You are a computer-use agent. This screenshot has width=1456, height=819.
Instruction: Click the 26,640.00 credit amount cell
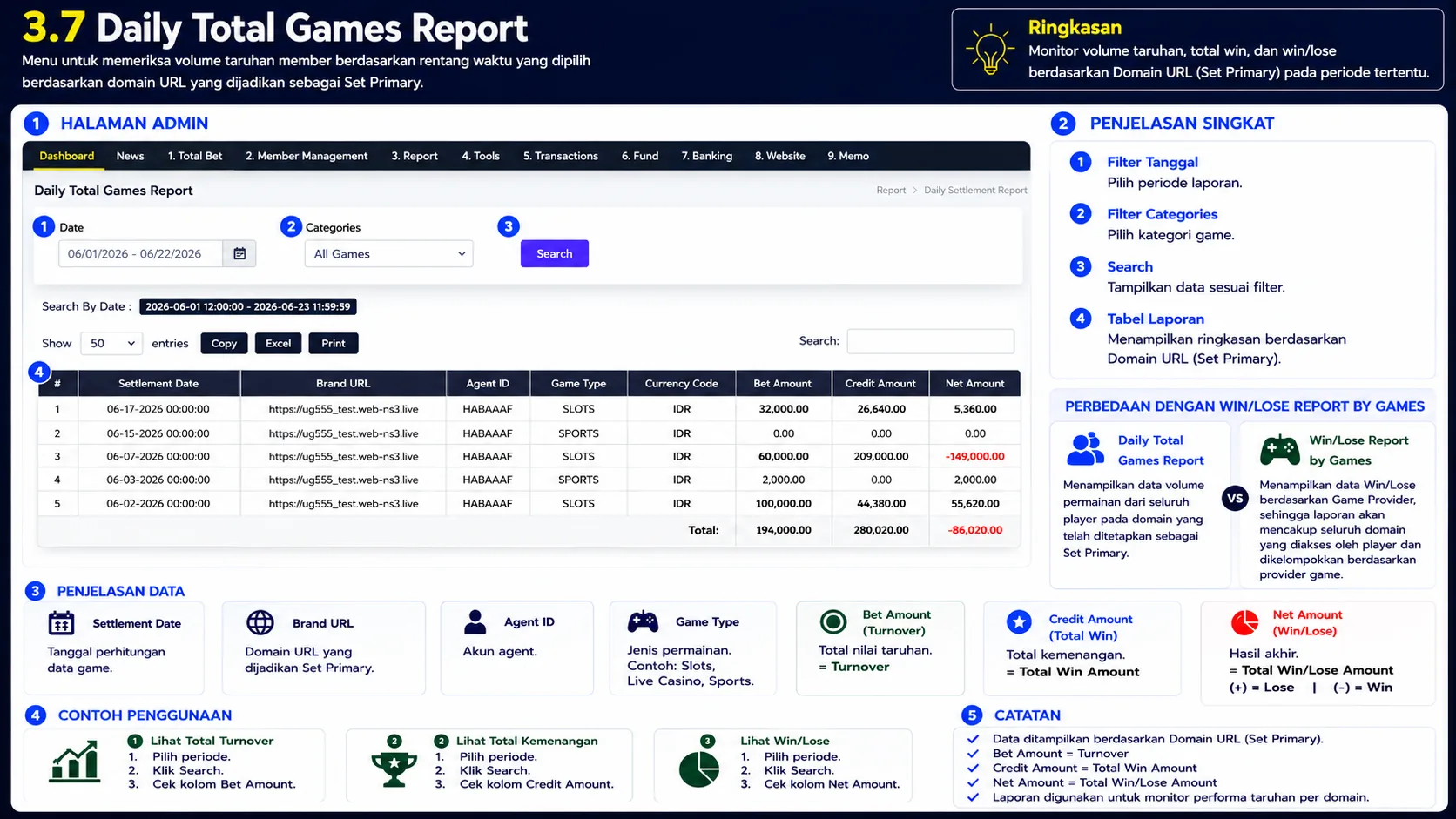click(x=880, y=409)
